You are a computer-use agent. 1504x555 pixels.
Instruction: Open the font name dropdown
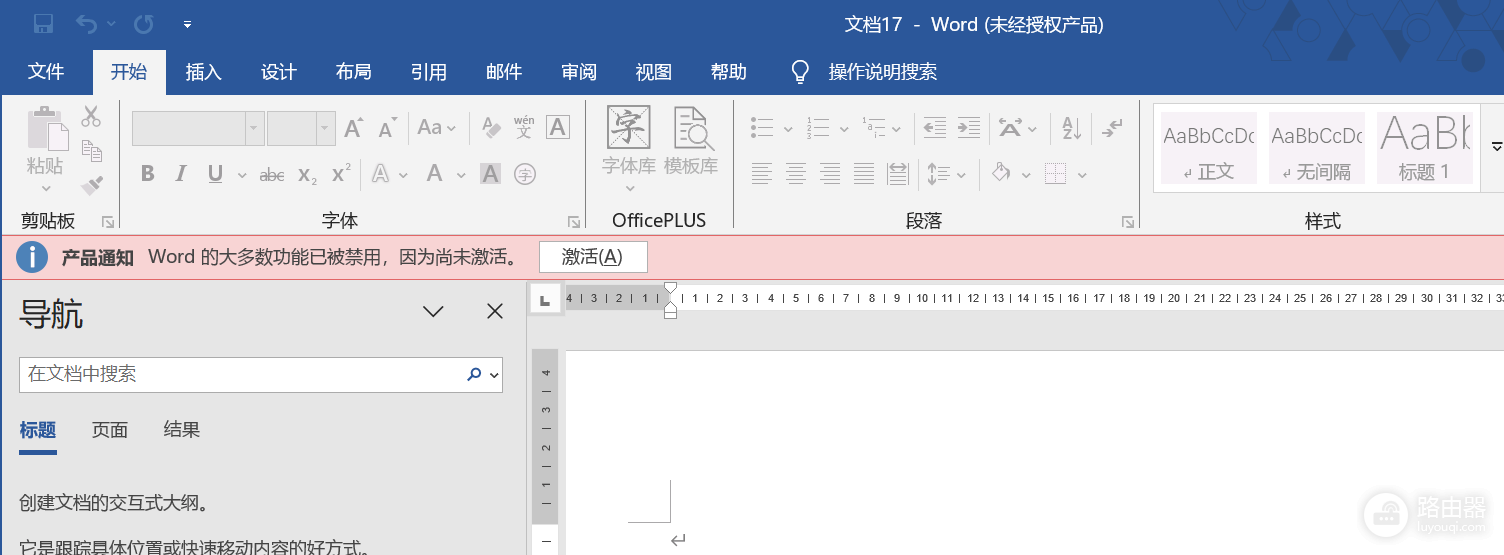click(x=254, y=128)
